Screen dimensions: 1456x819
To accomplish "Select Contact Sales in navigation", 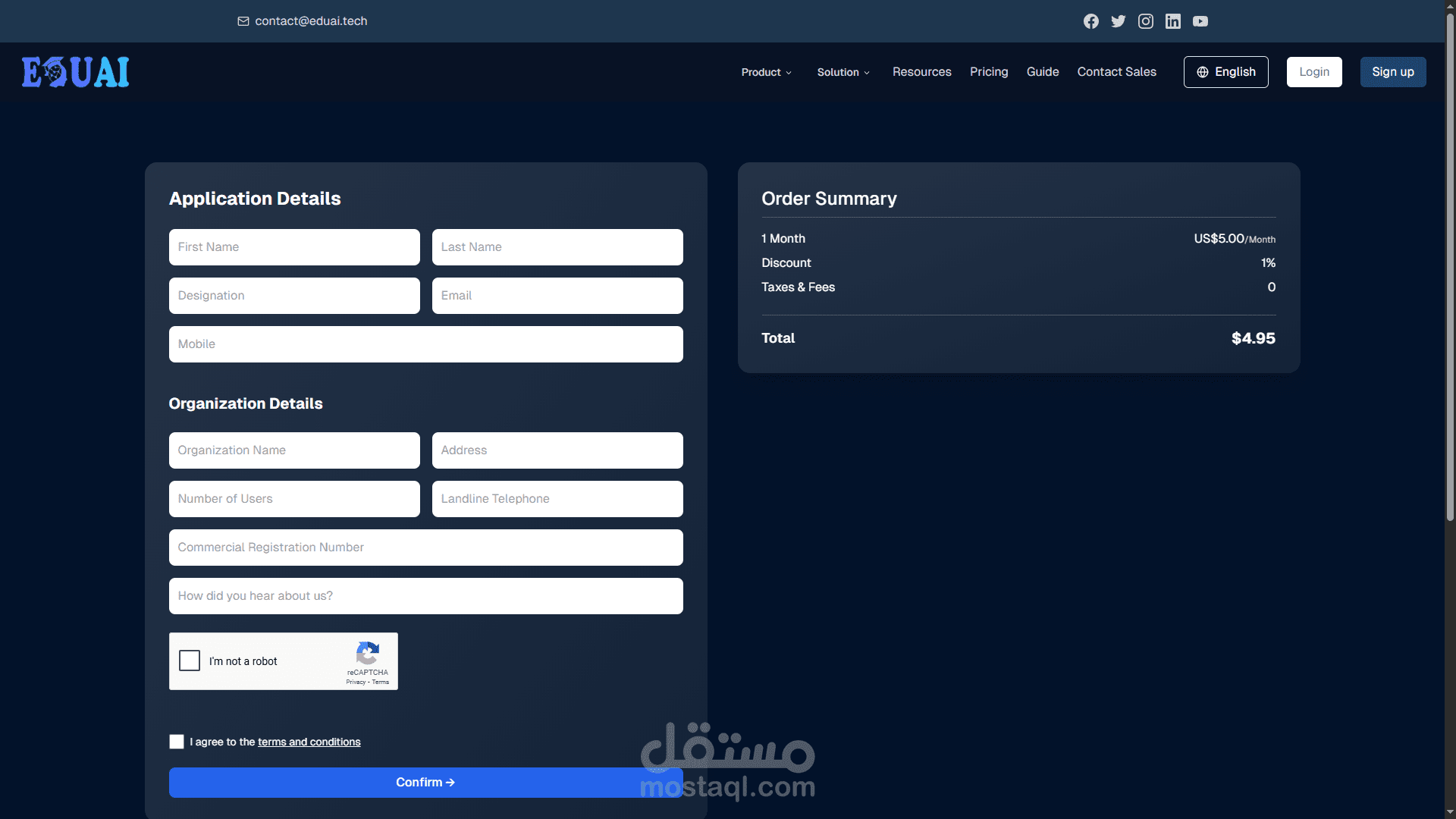I will pyautogui.click(x=1116, y=72).
